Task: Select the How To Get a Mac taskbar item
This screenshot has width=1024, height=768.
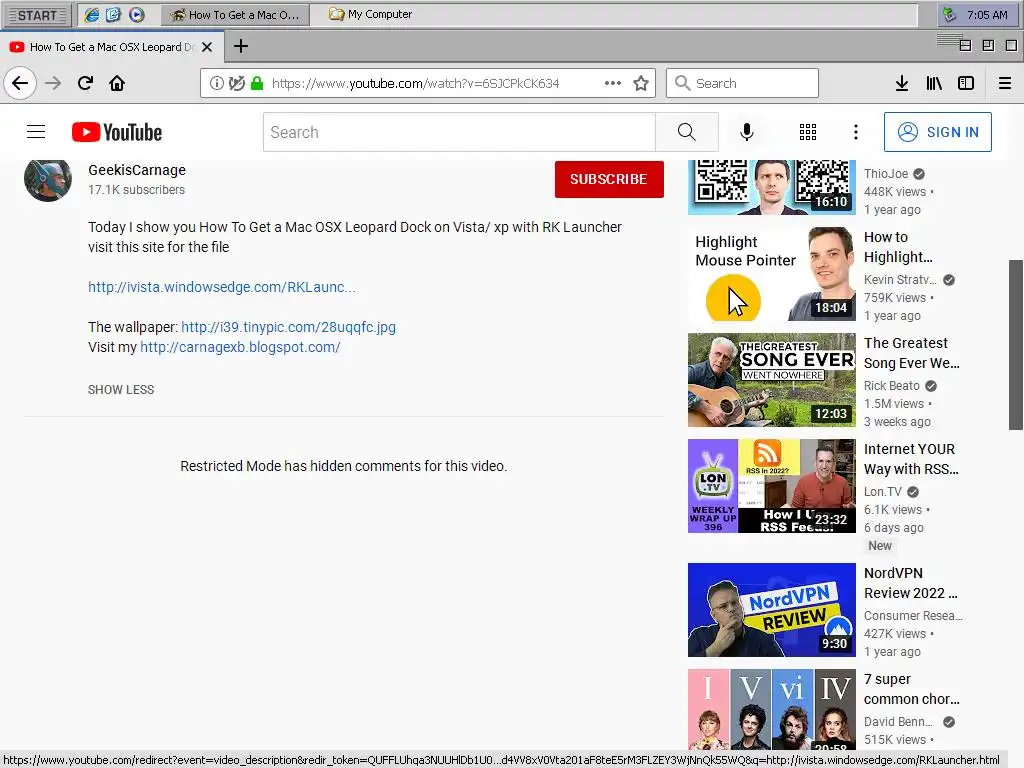Action: click(x=234, y=14)
